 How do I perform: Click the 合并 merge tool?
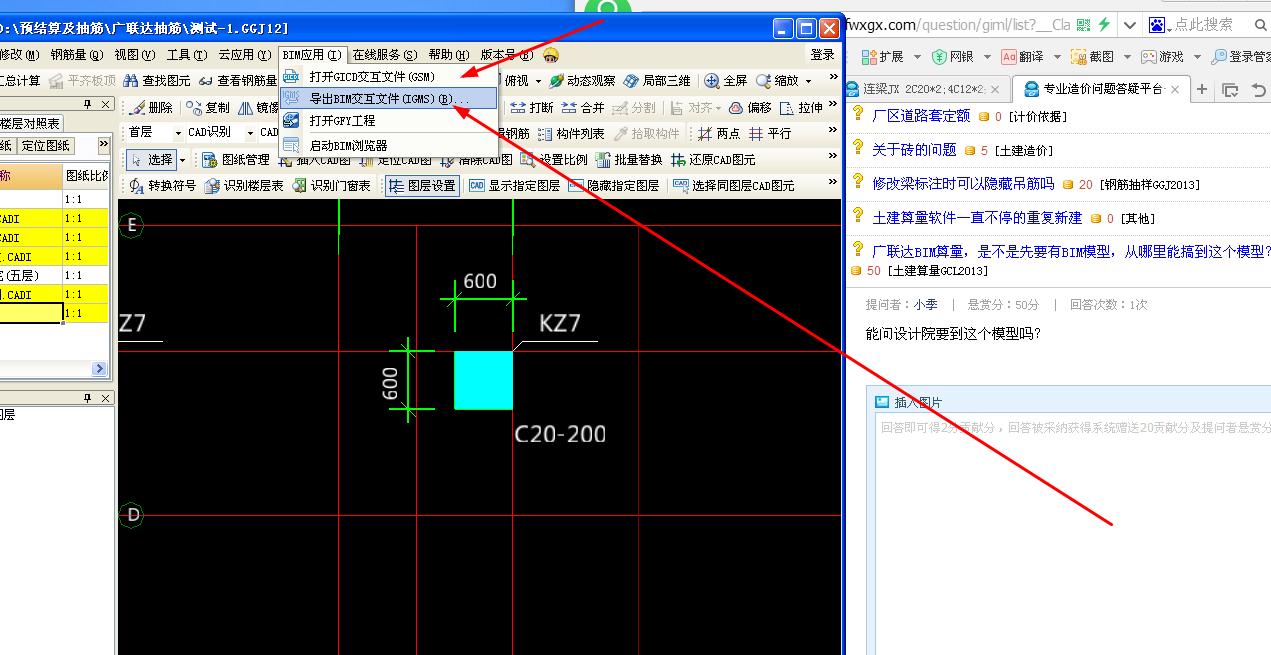pos(583,107)
